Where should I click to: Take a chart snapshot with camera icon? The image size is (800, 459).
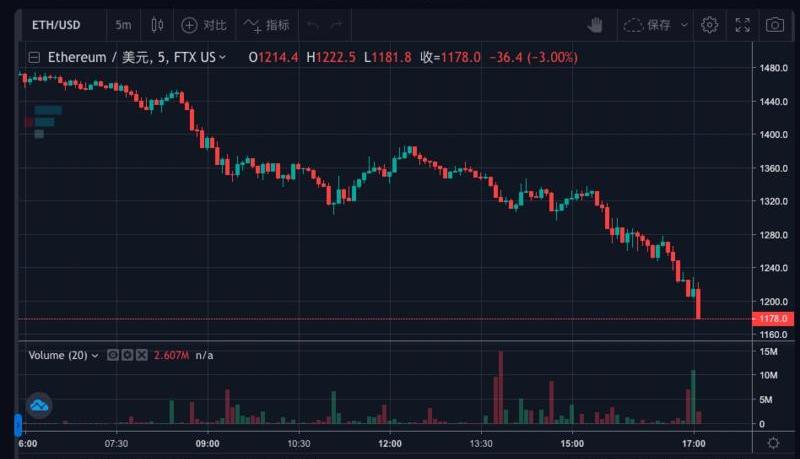[x=774, y=24]
